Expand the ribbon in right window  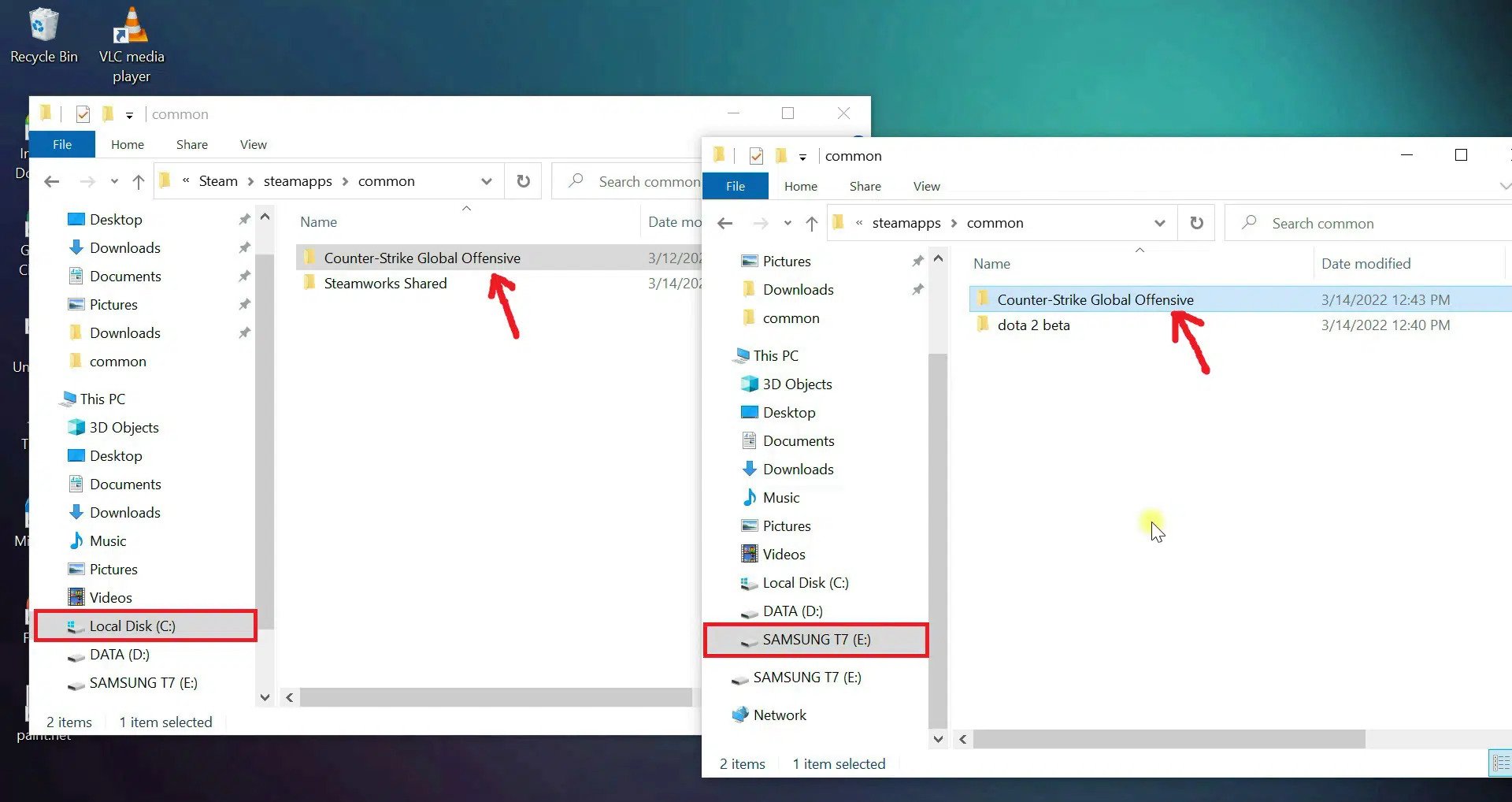pyautogui.click(x=1505, y=186)
